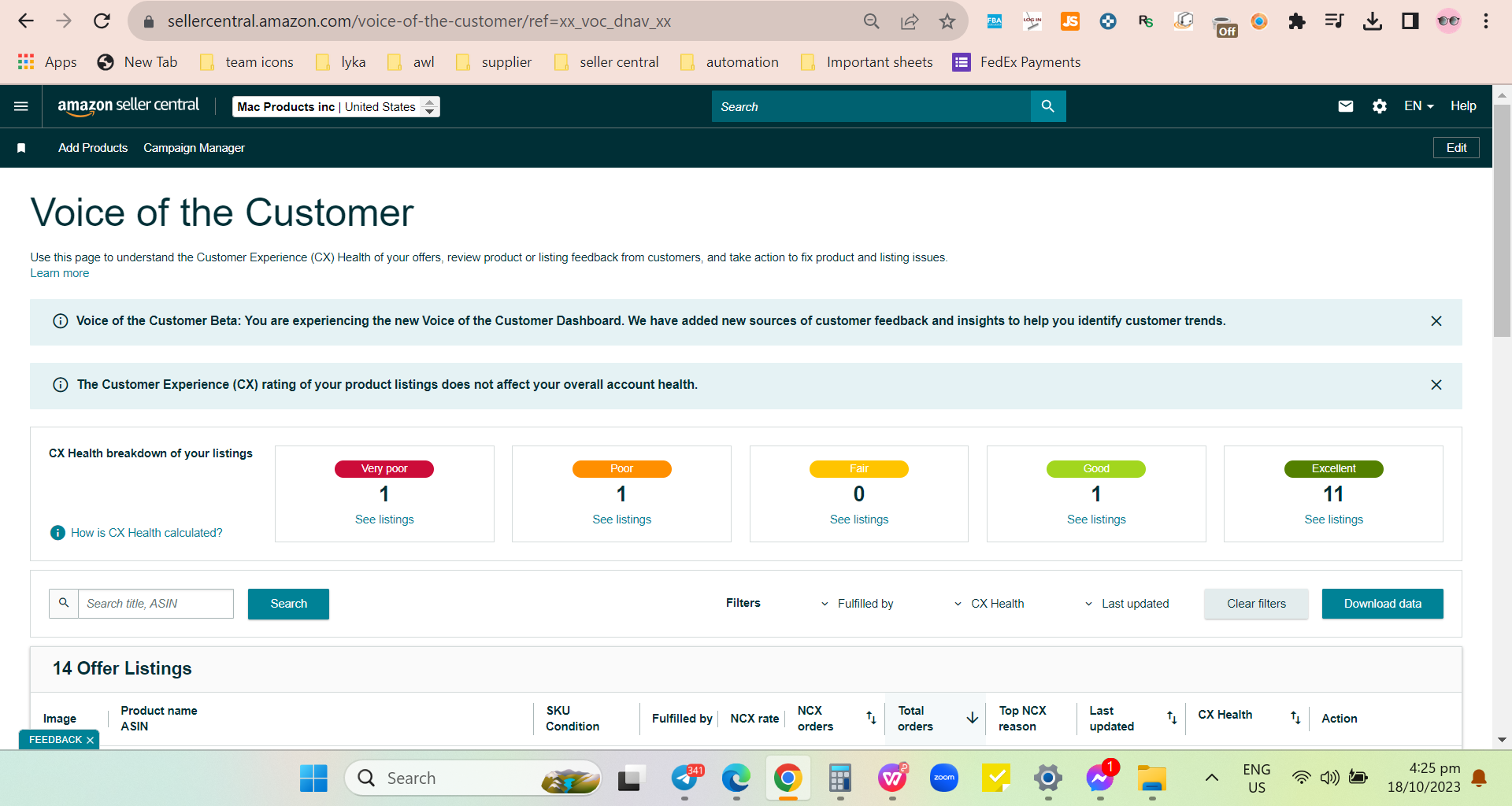Dismiss the Voice of the Customer Beta banner
1512x806 pixels.
pos(1436,321)
